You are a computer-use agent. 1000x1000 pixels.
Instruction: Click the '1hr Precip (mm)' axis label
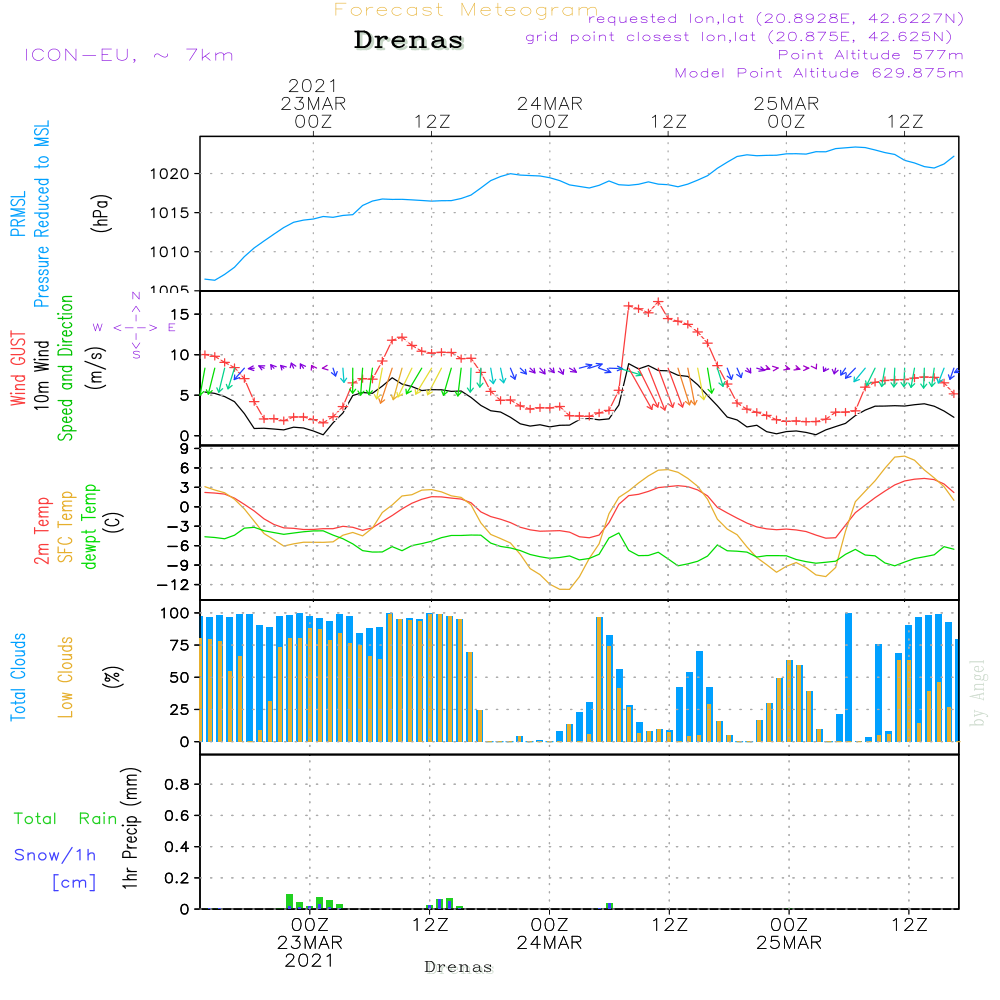[130, 828]
